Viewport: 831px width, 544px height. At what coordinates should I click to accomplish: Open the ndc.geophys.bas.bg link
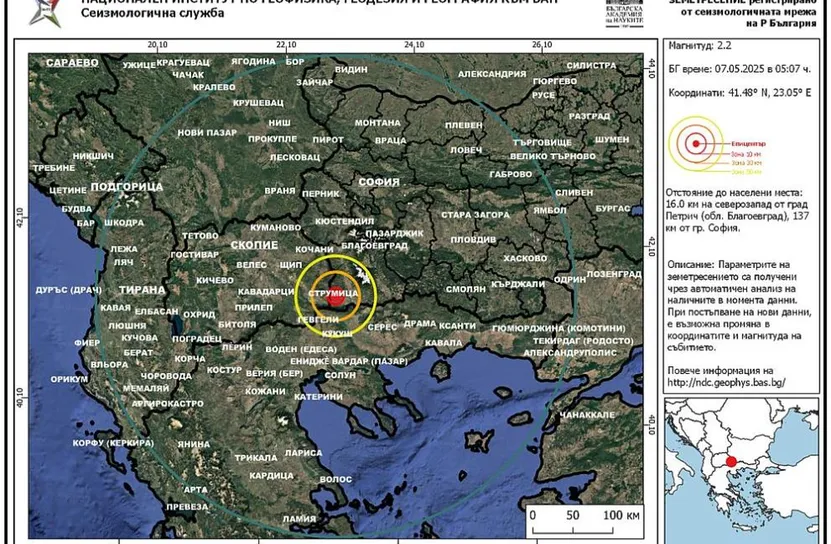click(x=726, y=382)
